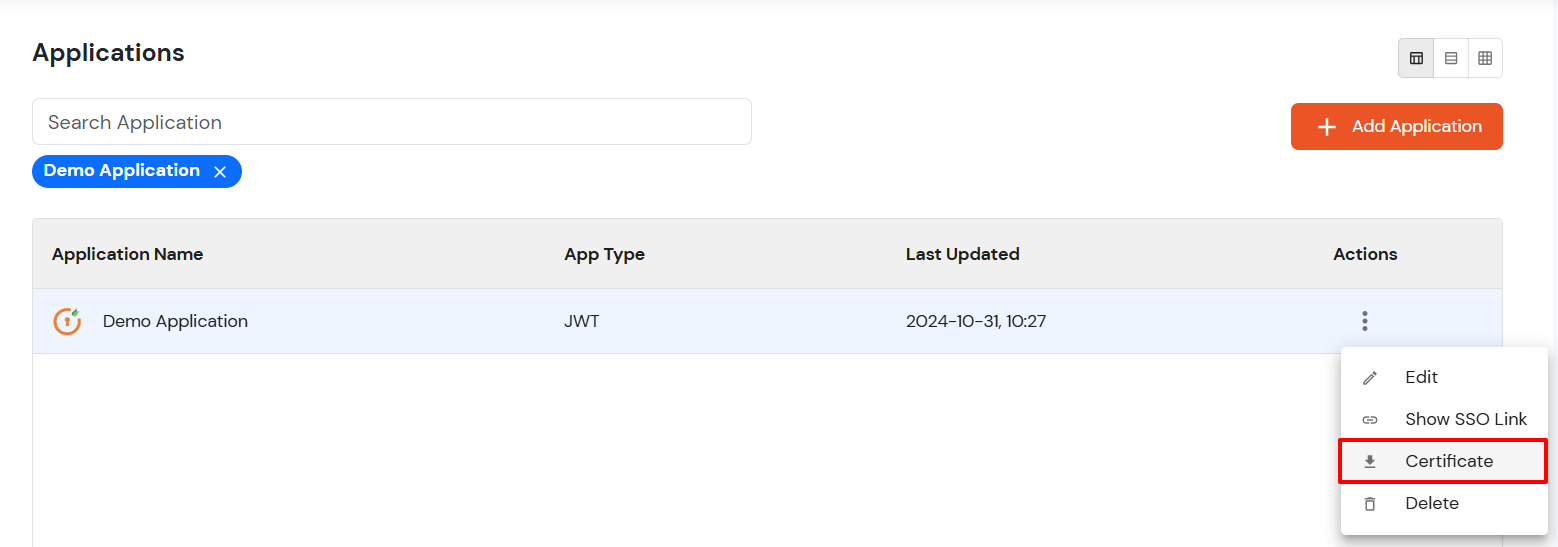
Task: Select the Certificate menu option
Action: [1449, 461]
